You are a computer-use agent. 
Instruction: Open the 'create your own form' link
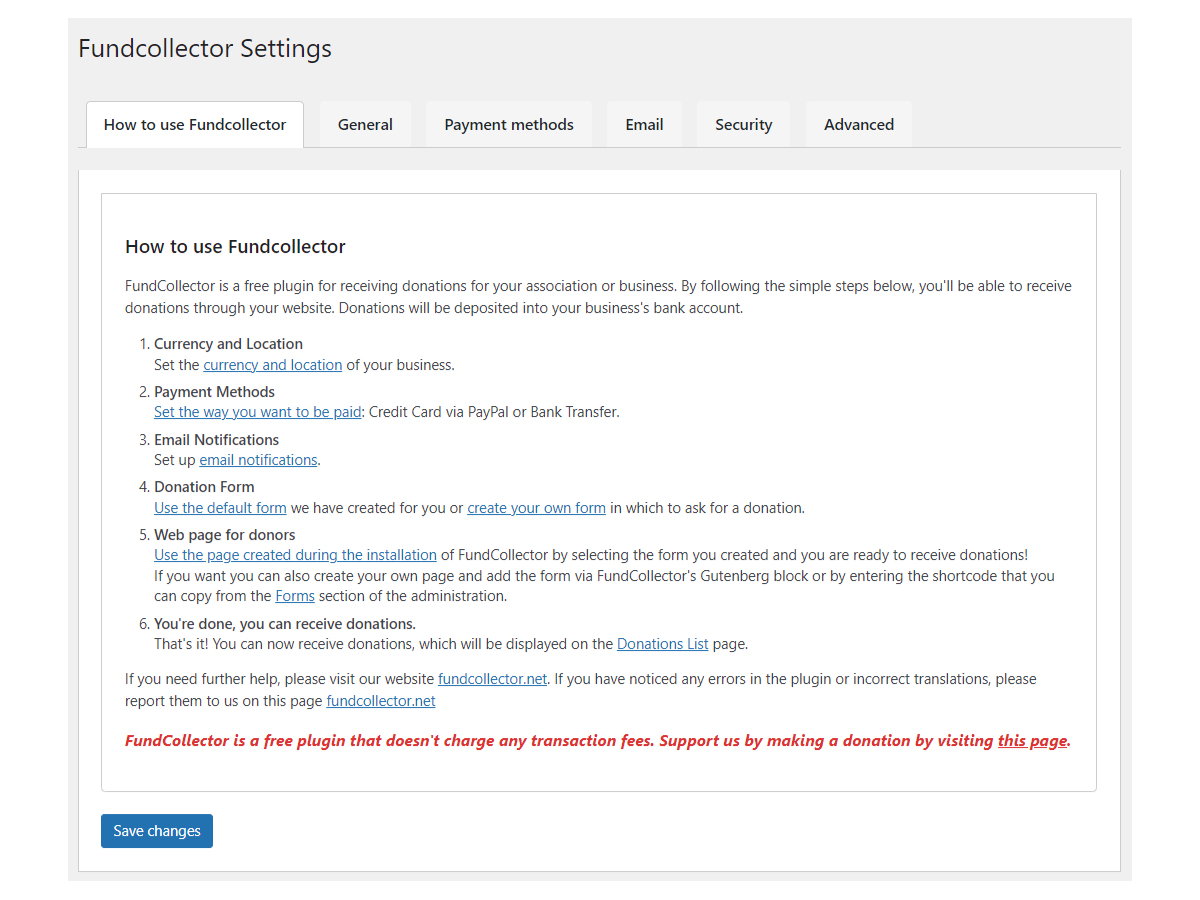(536, 508)
